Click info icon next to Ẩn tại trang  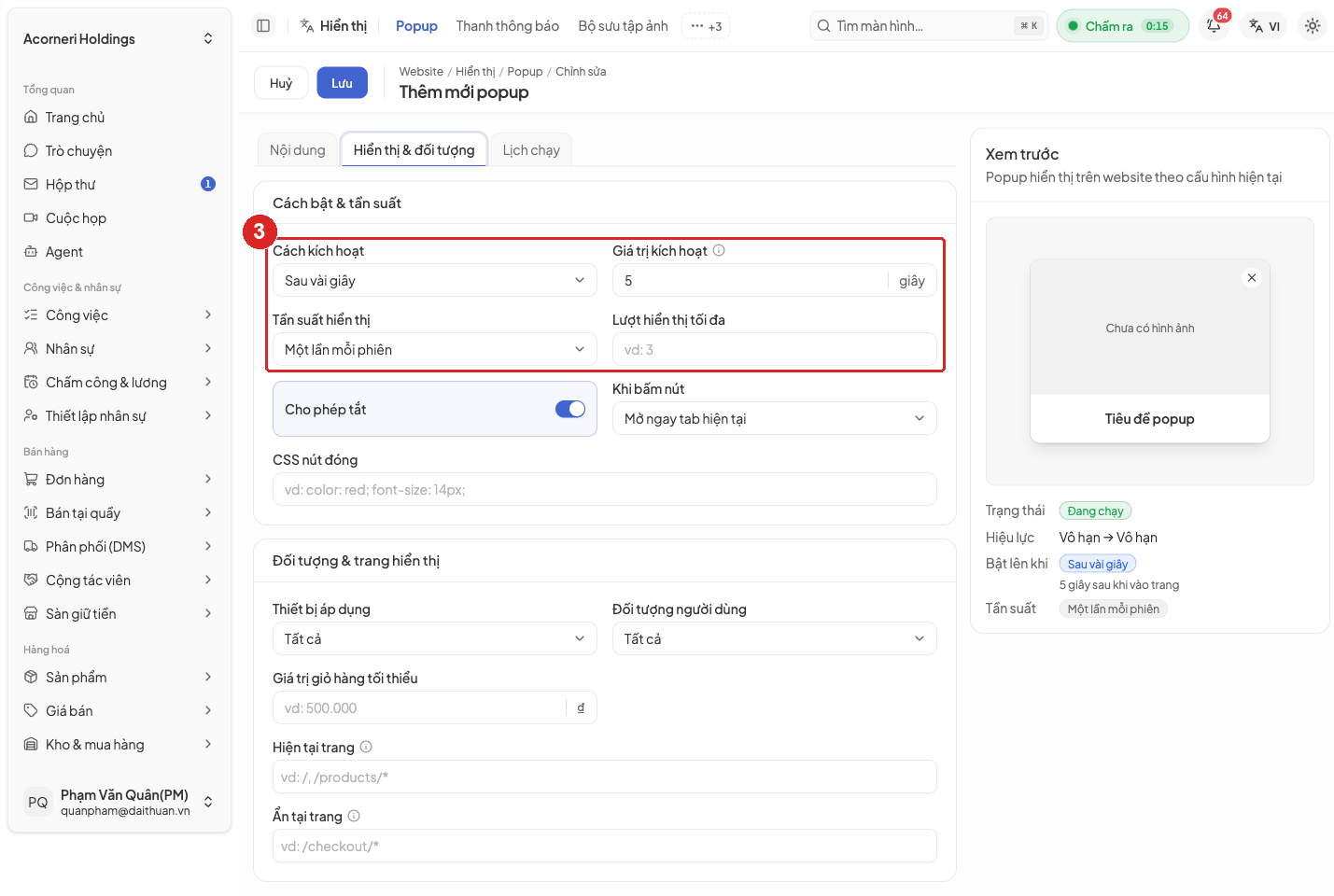click(354, 816)
